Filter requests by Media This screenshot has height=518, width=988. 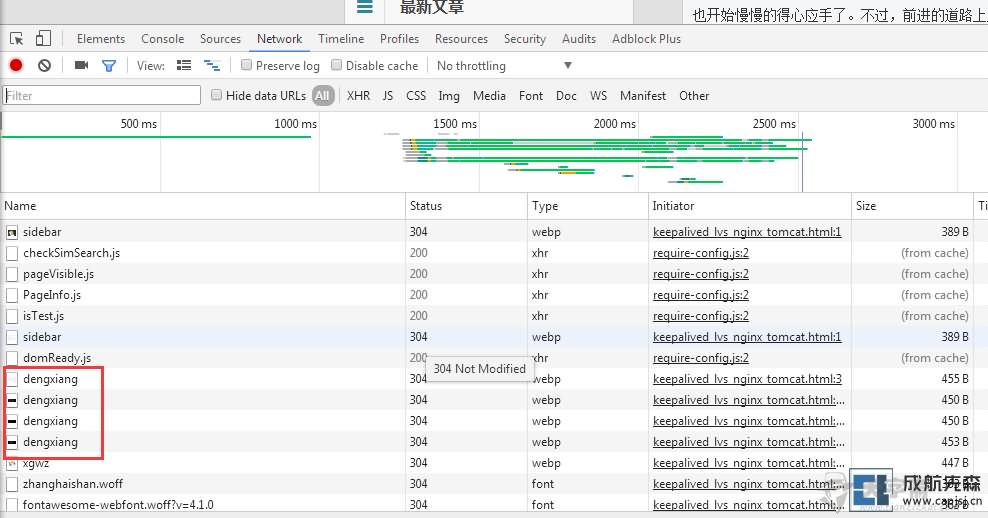click(x=489, y=96)
